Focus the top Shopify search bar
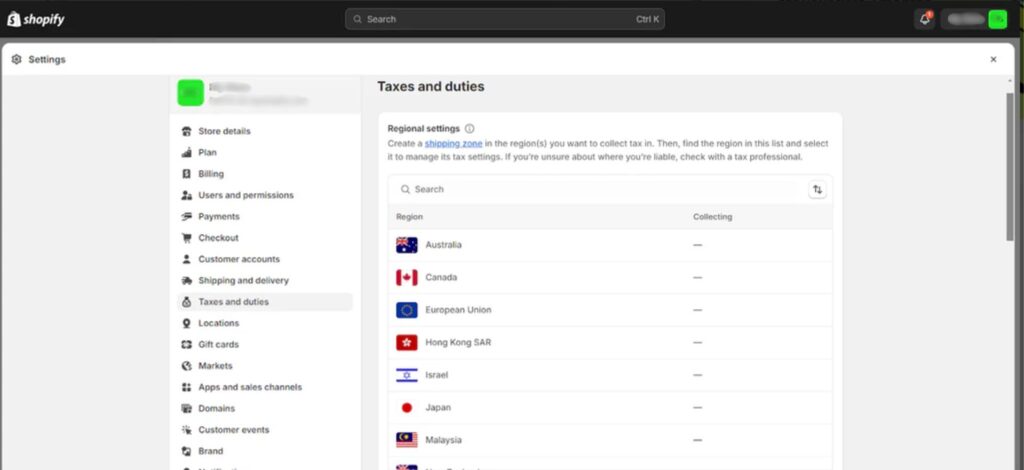 click(504, 19)
